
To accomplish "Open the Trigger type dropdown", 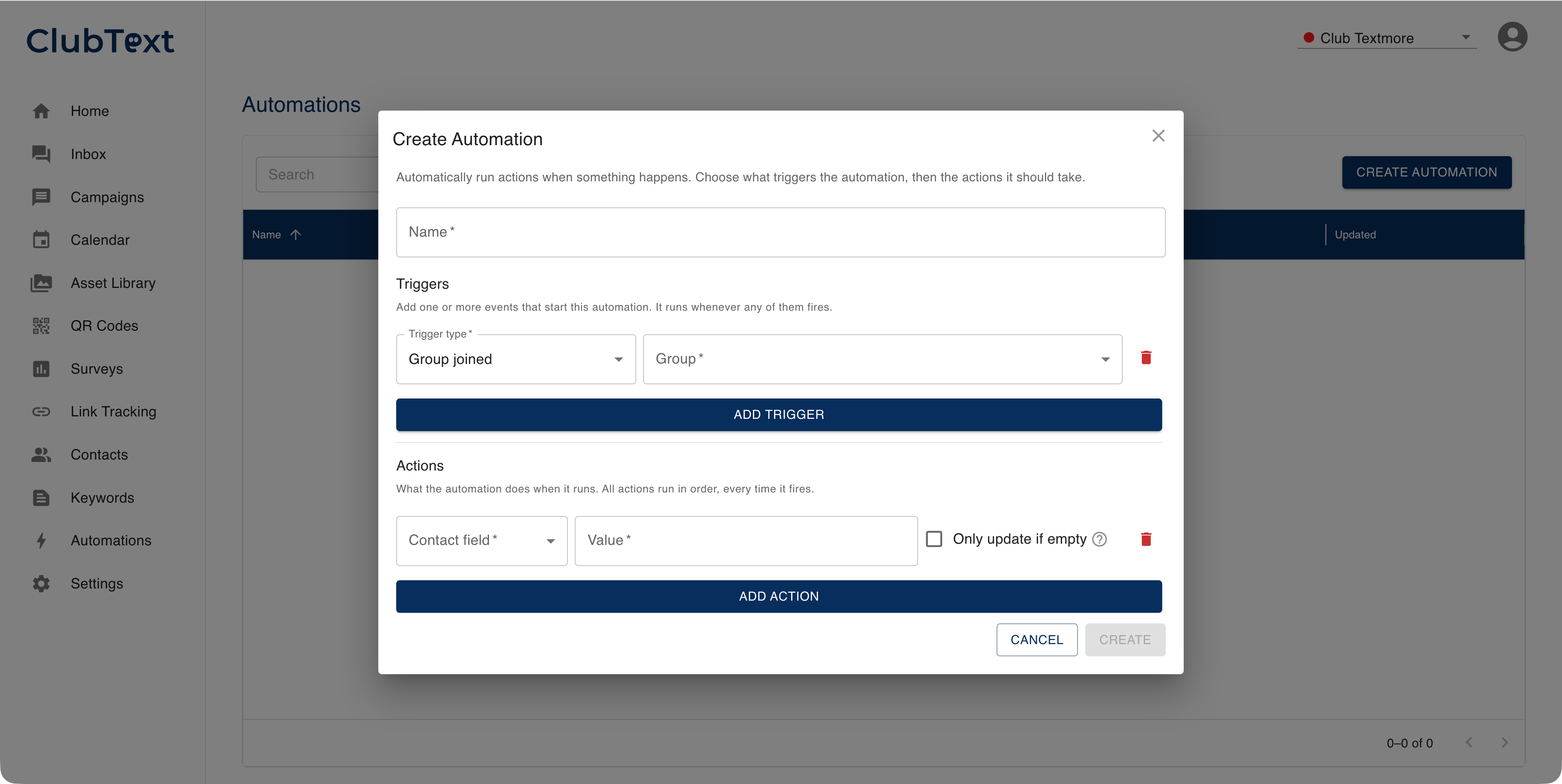I will pos(515,359).
